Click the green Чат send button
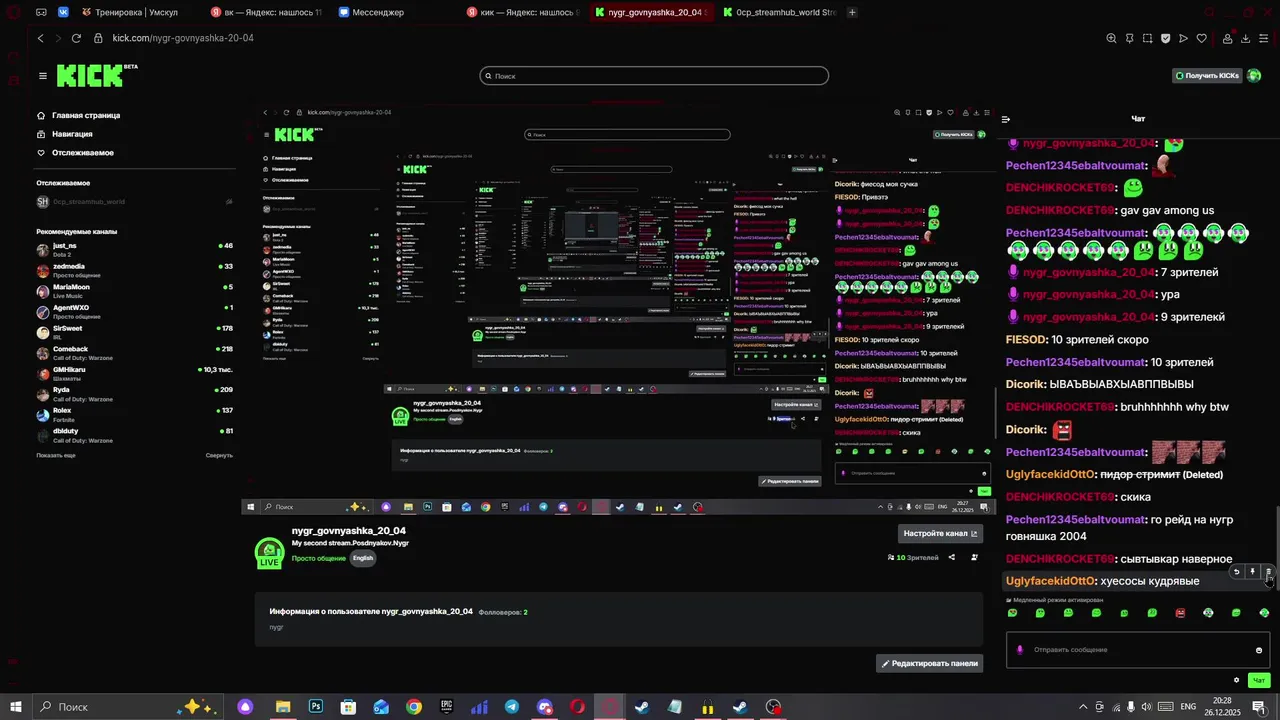This screenshot has height=720, width=1280. point(1259,680)
